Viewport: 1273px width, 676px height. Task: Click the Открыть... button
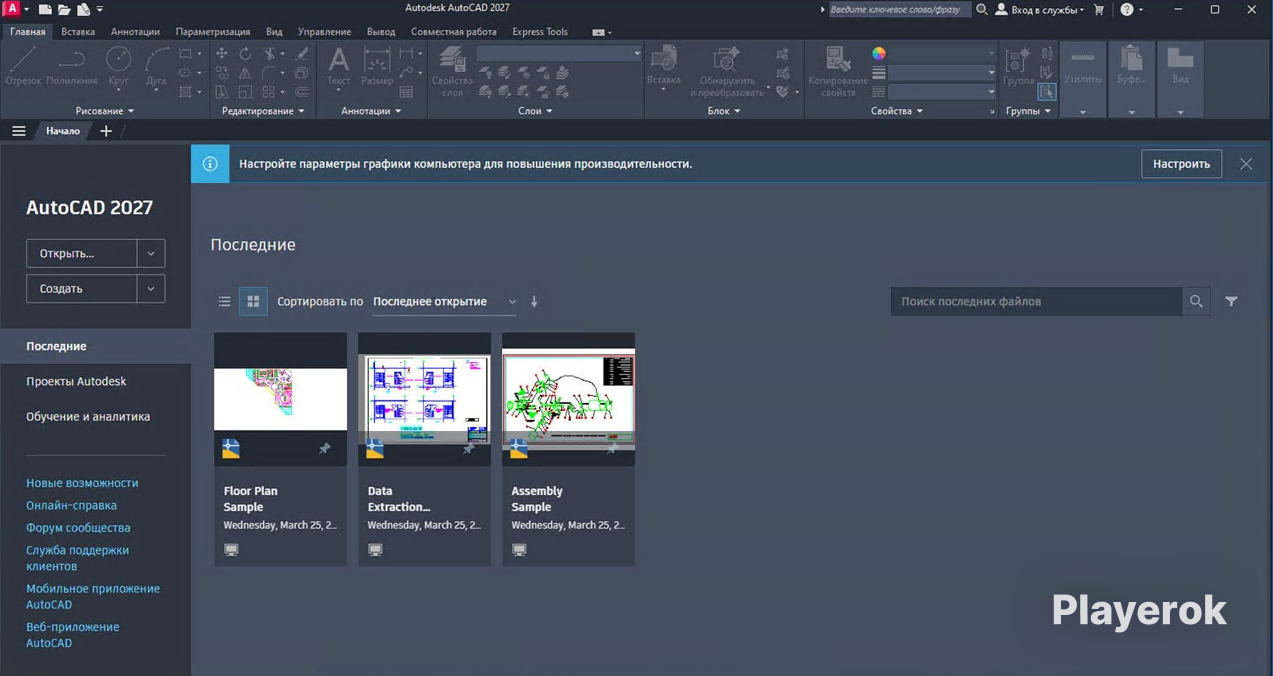point(81,253)
